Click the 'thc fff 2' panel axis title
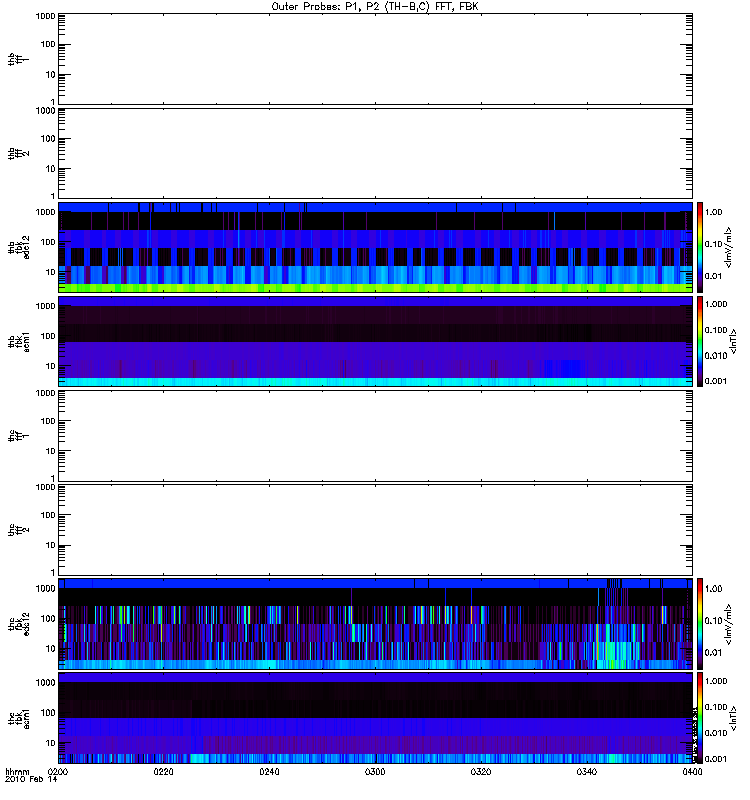This screenshot has width=750, height=800. tap(18, 530)
